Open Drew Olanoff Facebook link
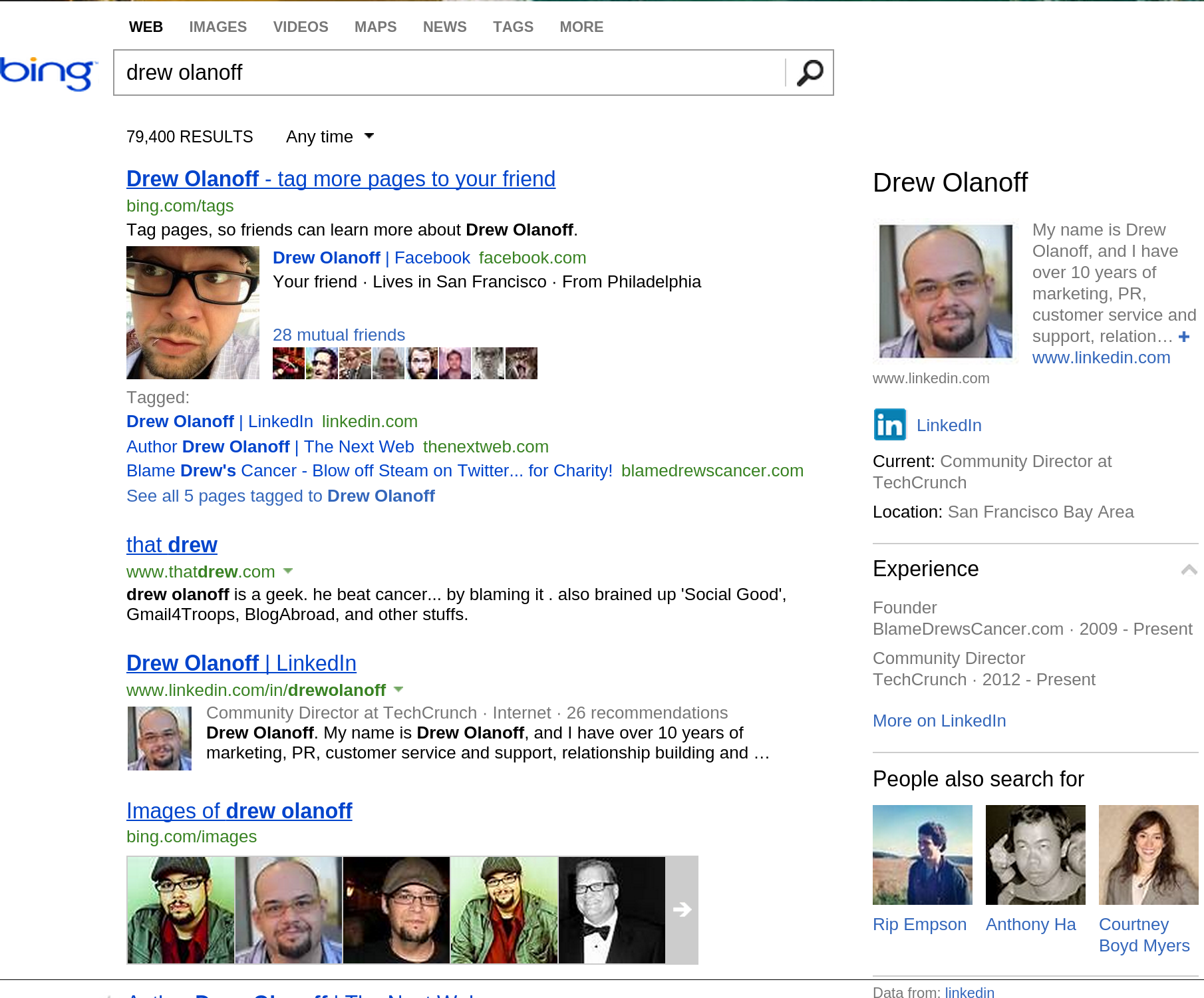Screen dimensions: 1204x998 tap(371, 257)
